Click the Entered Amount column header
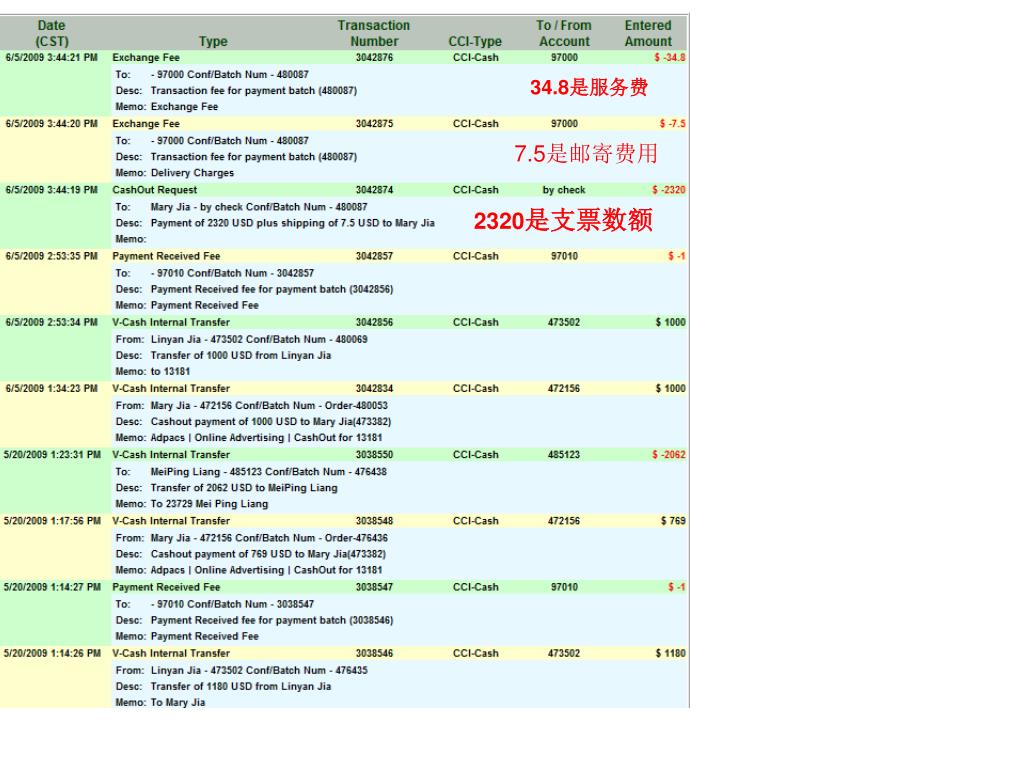 (648, 33)
